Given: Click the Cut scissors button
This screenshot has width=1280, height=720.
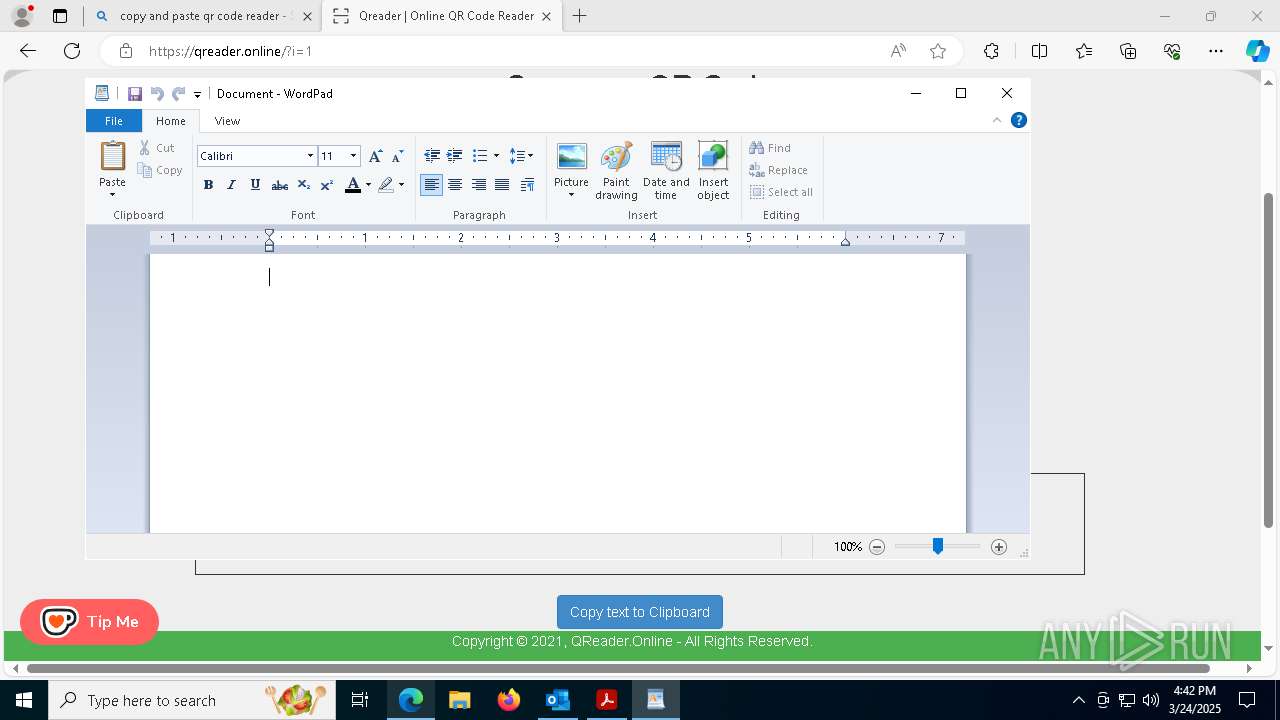Looking at the screenshot, I should click(x=157, y=148).
